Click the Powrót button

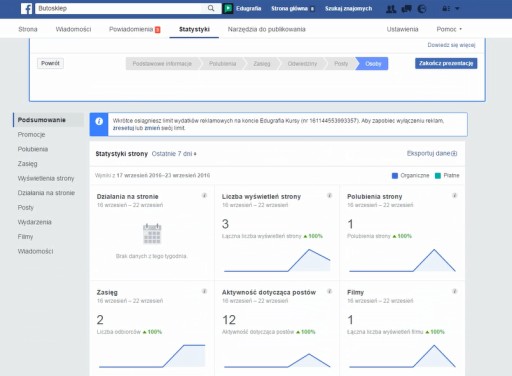pos(50,63)
